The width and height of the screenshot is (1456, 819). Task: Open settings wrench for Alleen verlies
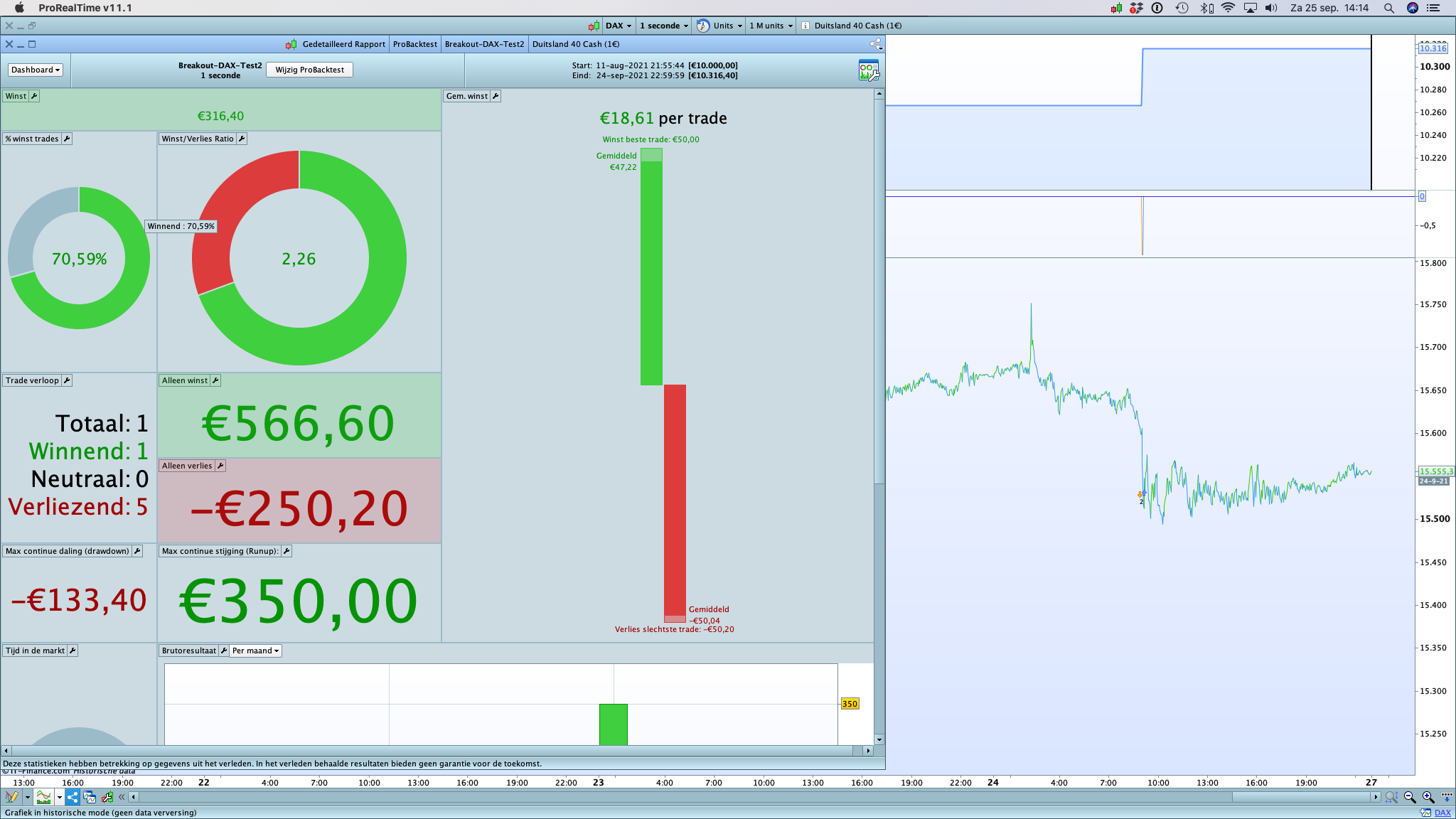(220, 466)
